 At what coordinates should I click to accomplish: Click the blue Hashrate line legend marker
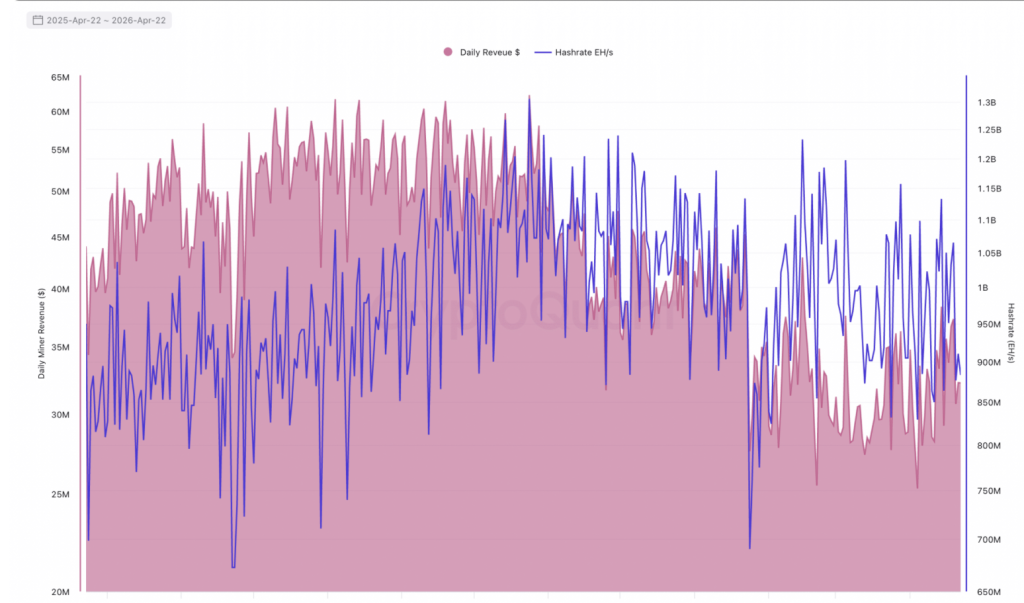[543, 51]
